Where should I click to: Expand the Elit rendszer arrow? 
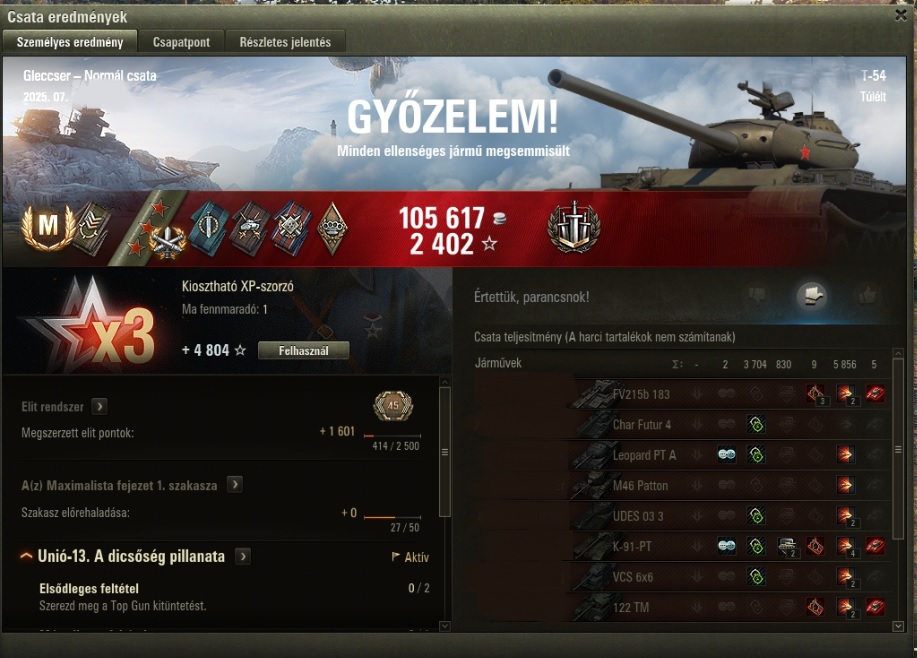99,406
